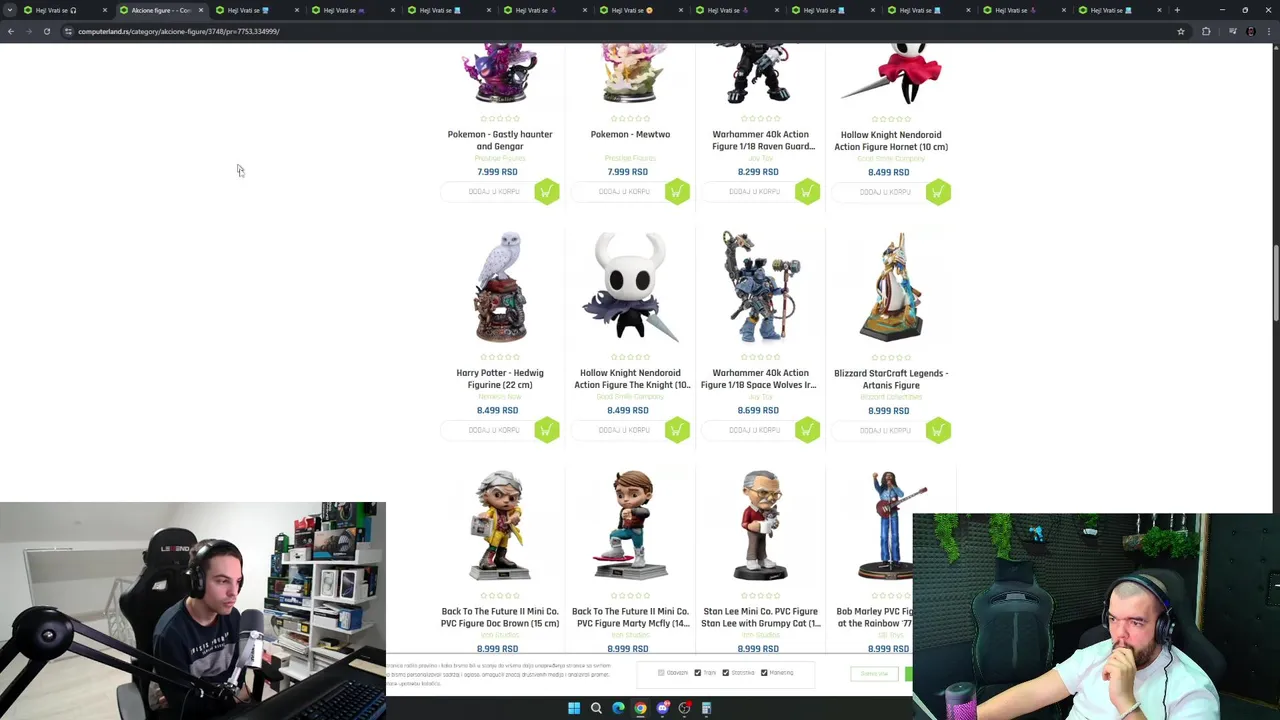Screen dimensions: 1280x720
Task: Click Dodaj u korpu for StarCraft Artanis
Action: tap(885, 430)
